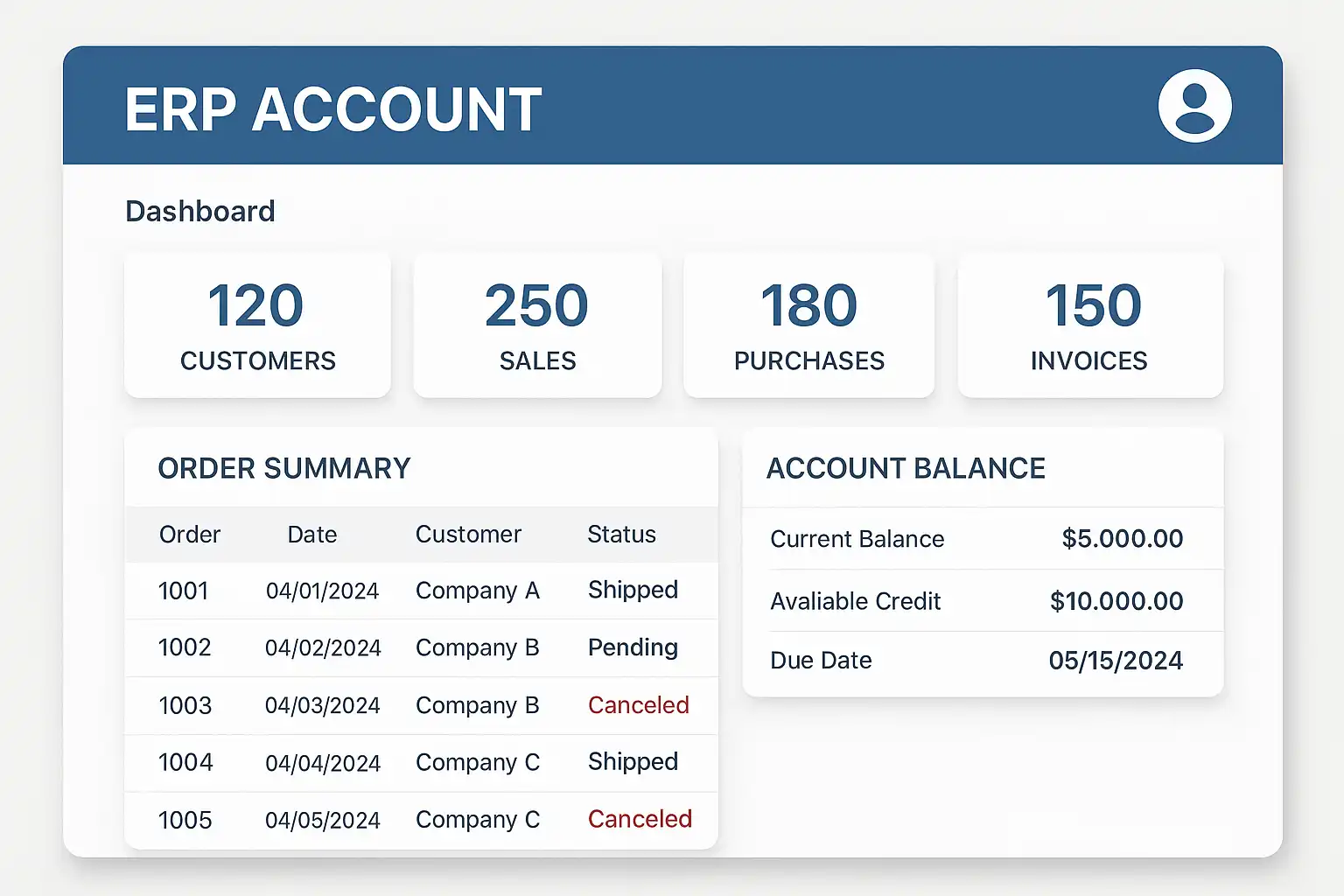Select the Avaliable Credit row
This screenshot has height=896, width=1344.
(982, 601)
